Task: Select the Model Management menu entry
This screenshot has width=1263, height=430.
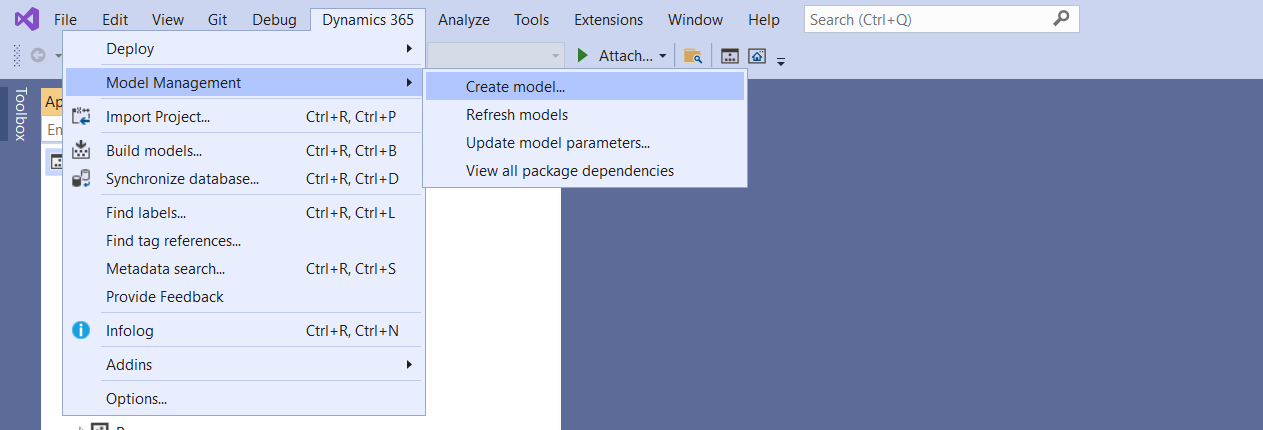Action: coord(244,82)
